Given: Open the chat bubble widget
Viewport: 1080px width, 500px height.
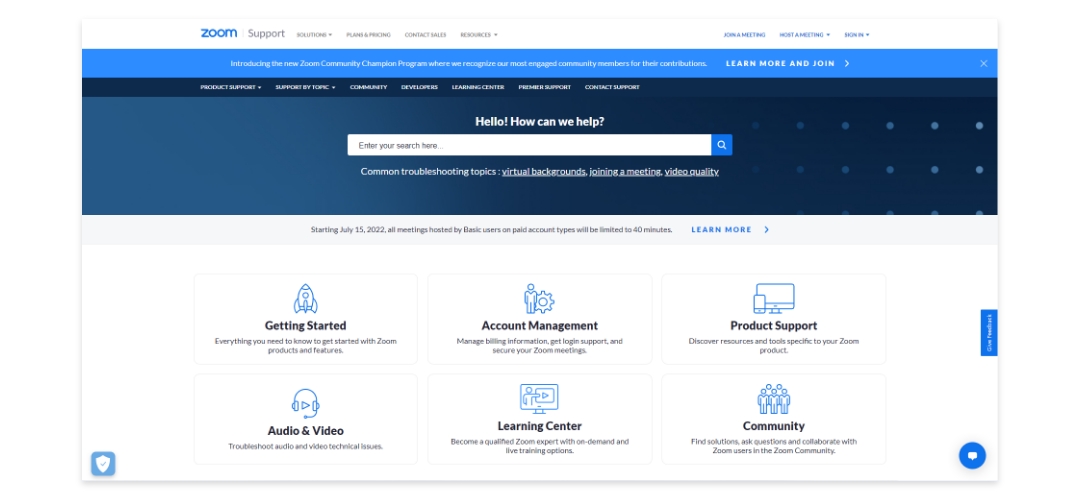Looking at the screenshot, I should tap(972, 455).
